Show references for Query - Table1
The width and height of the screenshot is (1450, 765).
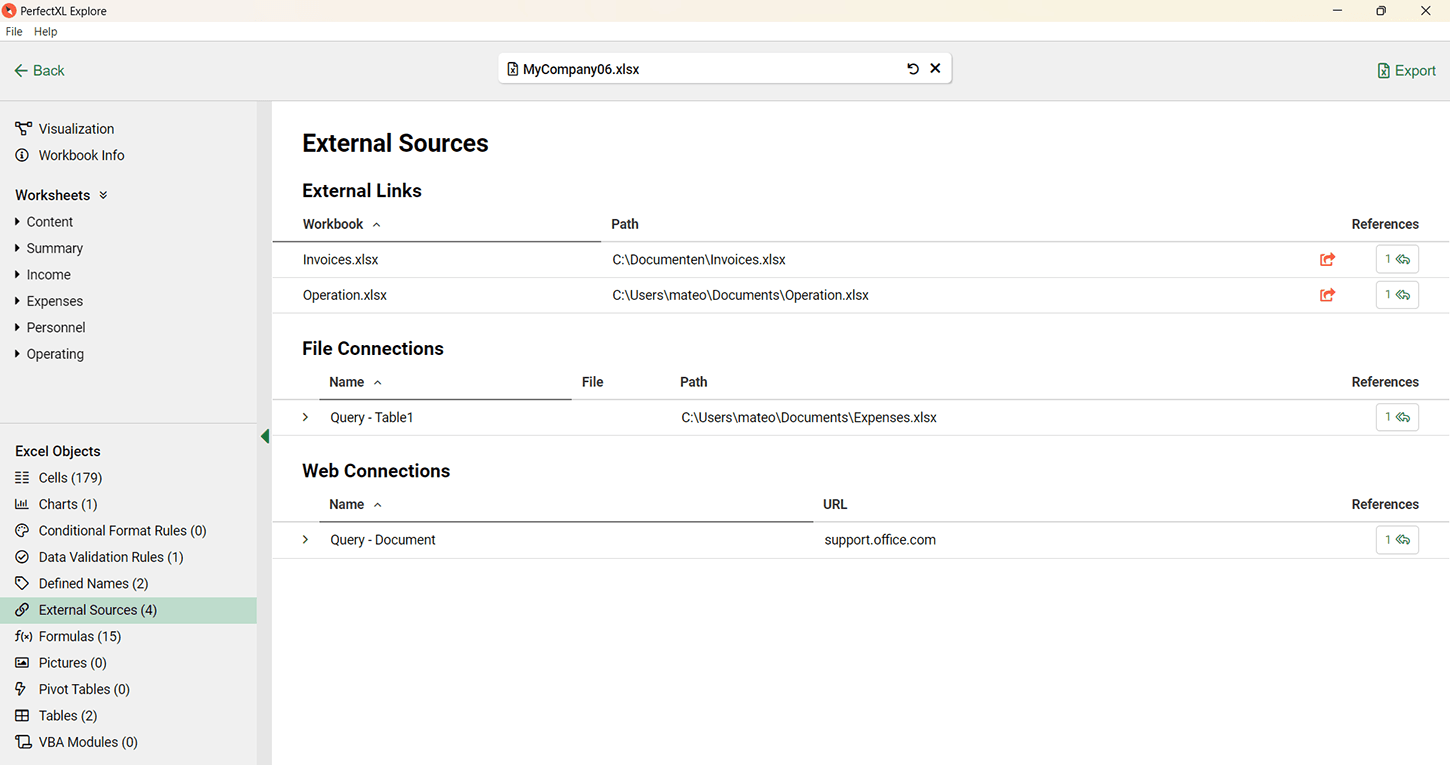point(1397,417)
